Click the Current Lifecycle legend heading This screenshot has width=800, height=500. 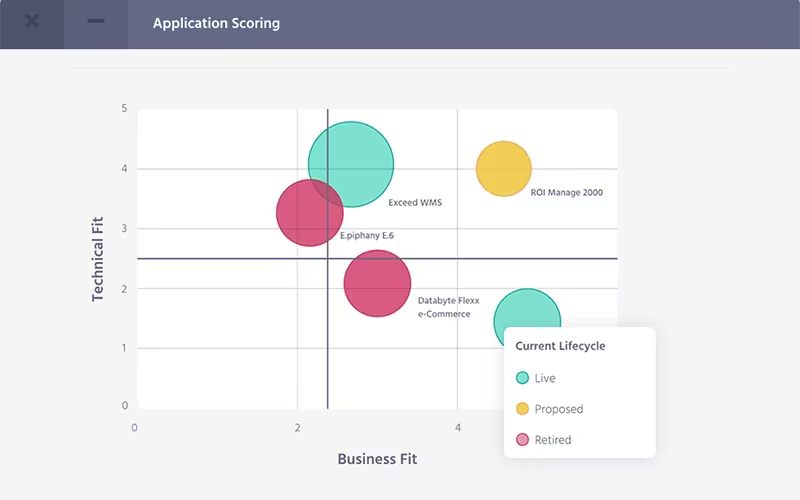tap(560, 346)
